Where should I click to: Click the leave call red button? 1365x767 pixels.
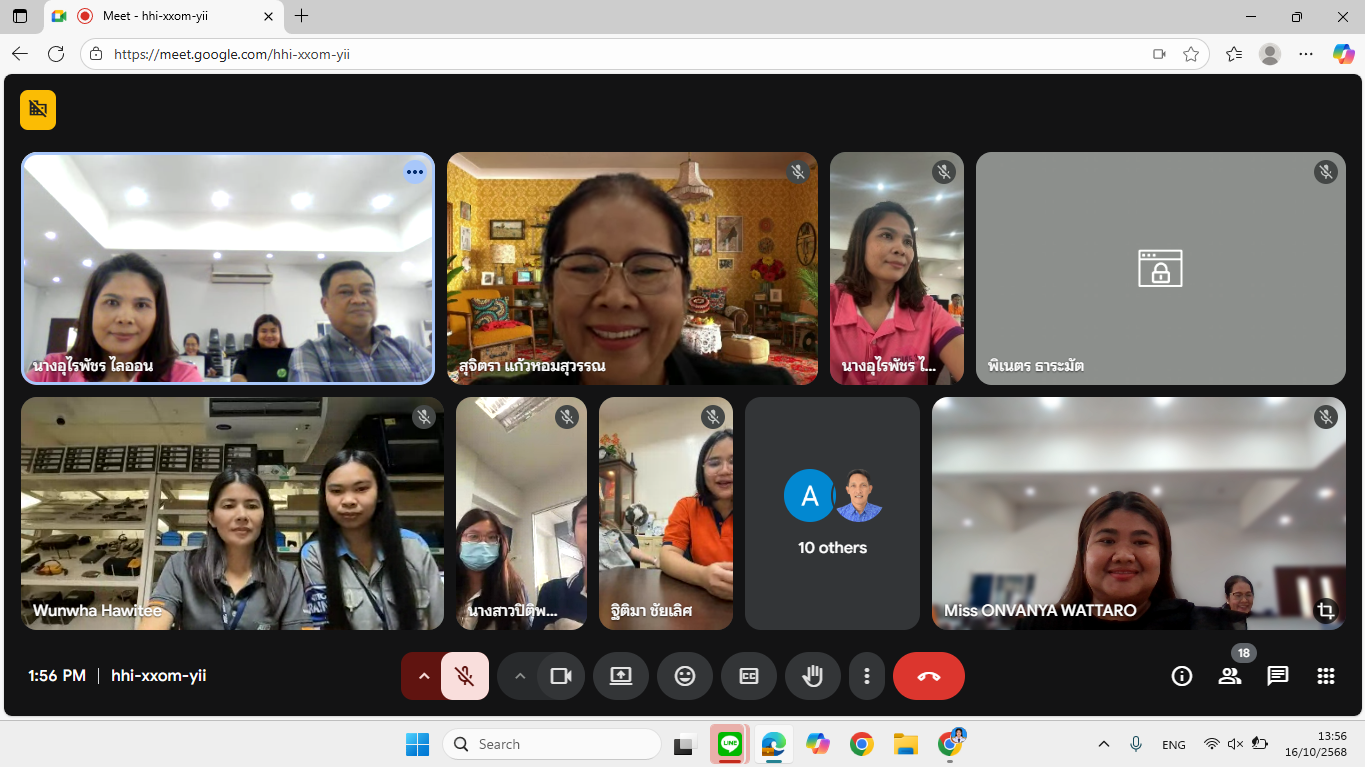(928, 676)
